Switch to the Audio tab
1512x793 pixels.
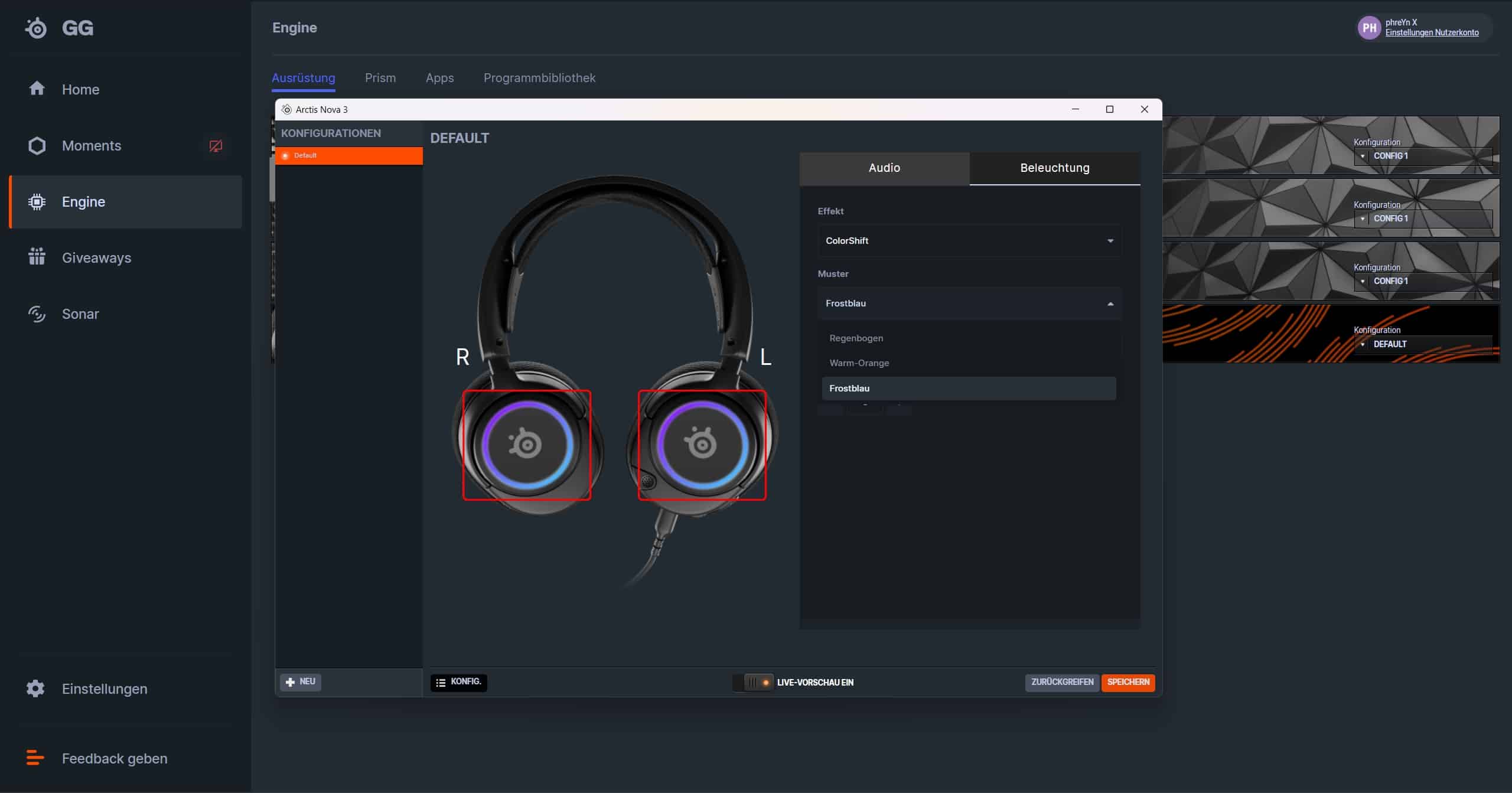884,168
